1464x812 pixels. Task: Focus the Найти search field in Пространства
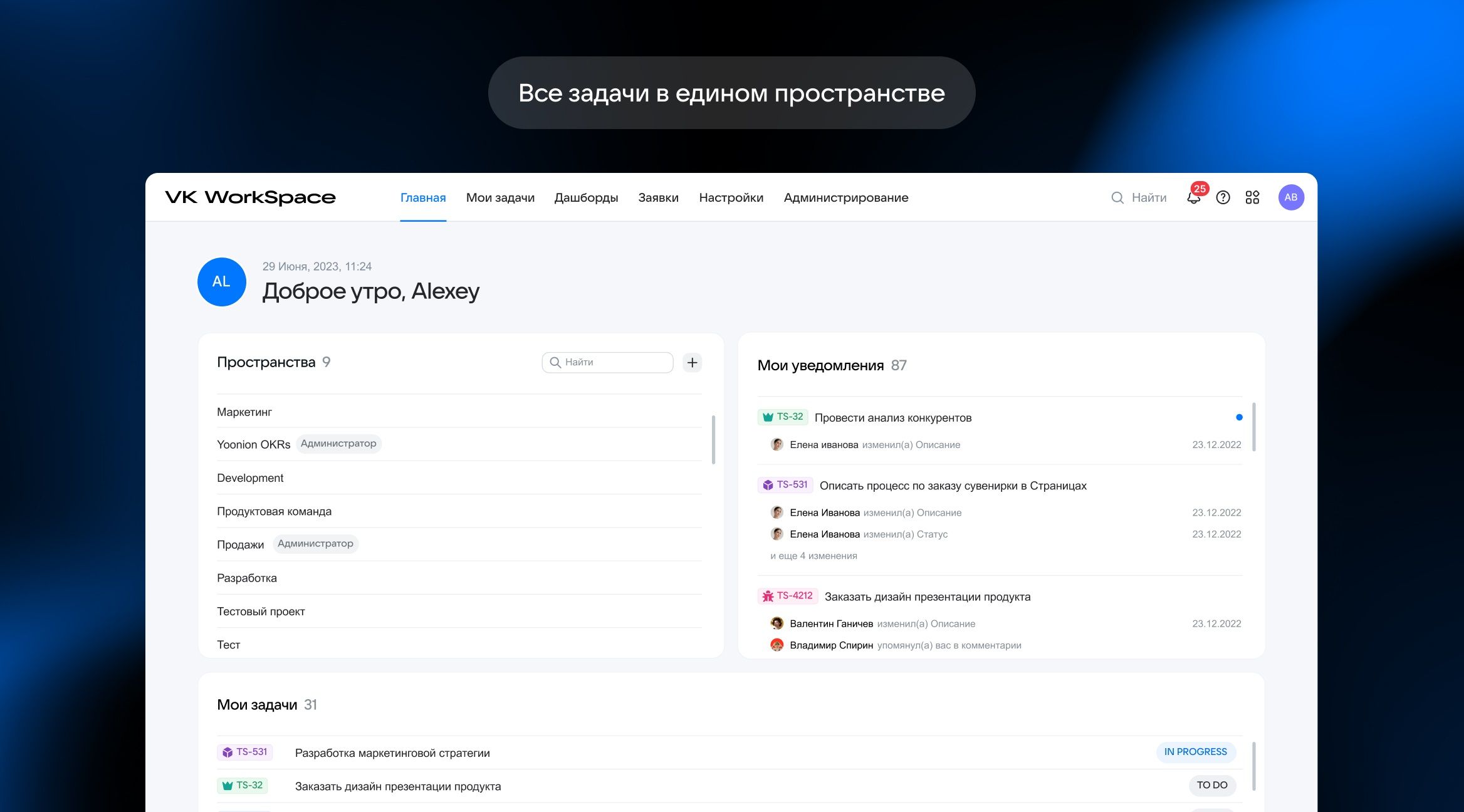click(x=607, y=362)
